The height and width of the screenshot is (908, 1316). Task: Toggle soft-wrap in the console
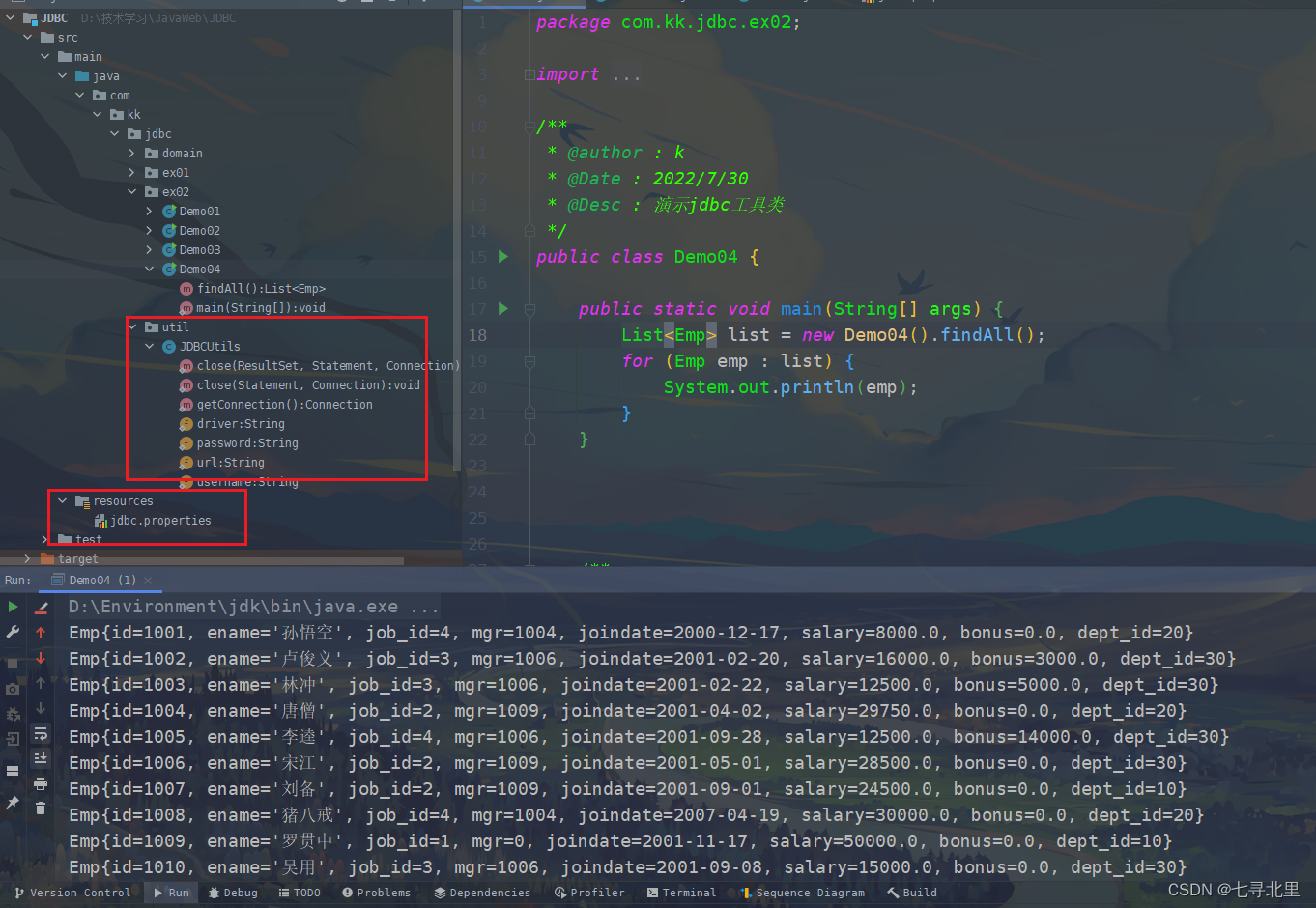tap(41, 733)
